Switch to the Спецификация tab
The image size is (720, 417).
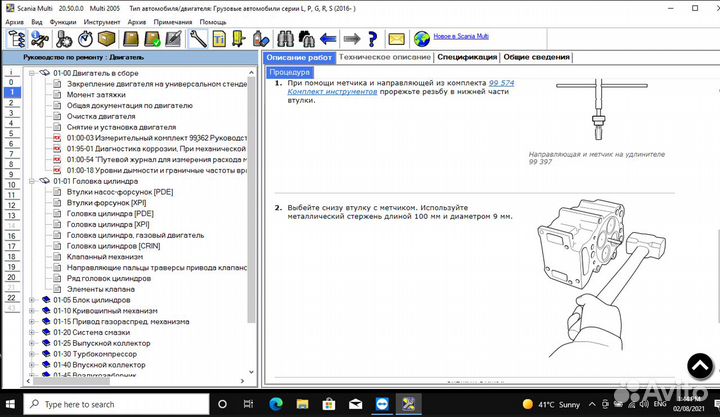(x=468, y=58)
